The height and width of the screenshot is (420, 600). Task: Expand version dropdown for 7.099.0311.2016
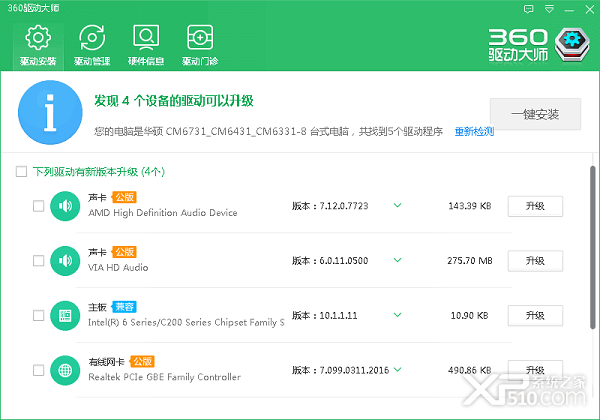(398, 370)
